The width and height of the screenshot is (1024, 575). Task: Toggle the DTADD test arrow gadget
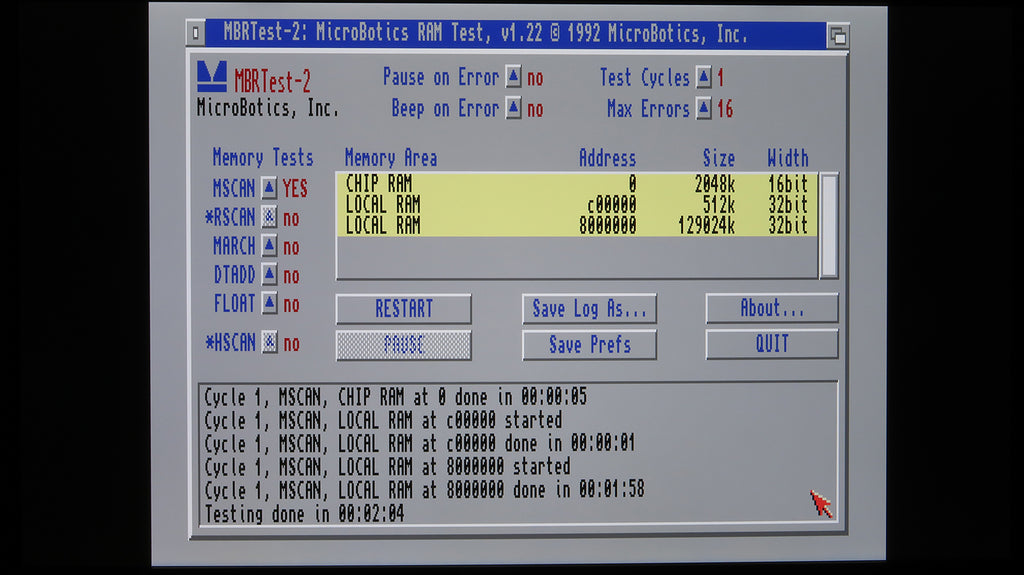(x=269, y=275)
